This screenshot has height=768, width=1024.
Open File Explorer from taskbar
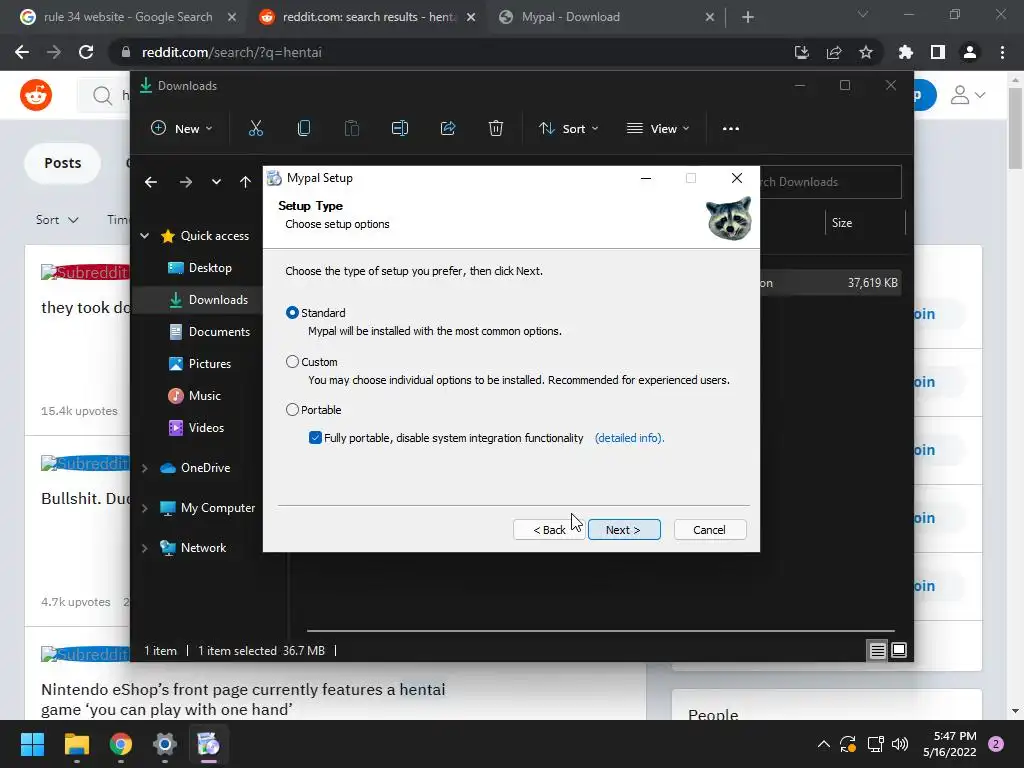pyautogui.click(x=76, y=744)
